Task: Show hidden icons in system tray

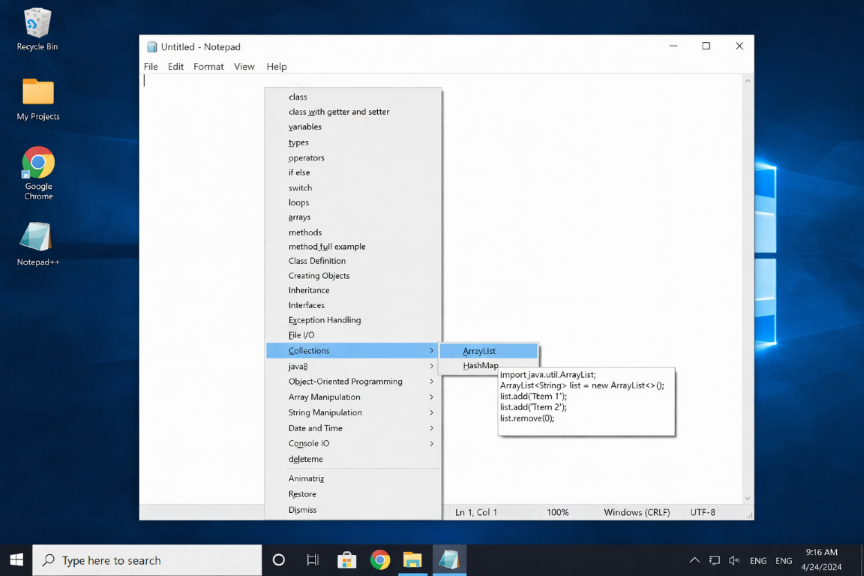Action: 694,560
